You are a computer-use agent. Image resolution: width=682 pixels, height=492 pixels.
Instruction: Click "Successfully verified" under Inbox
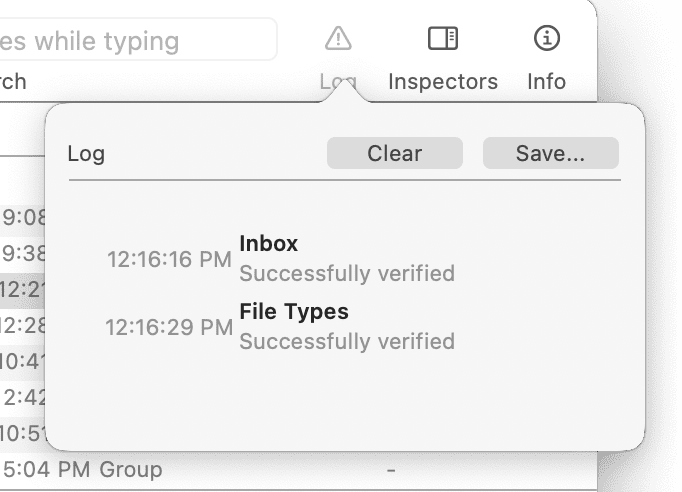pyautogui.click(x=347, y=273)
